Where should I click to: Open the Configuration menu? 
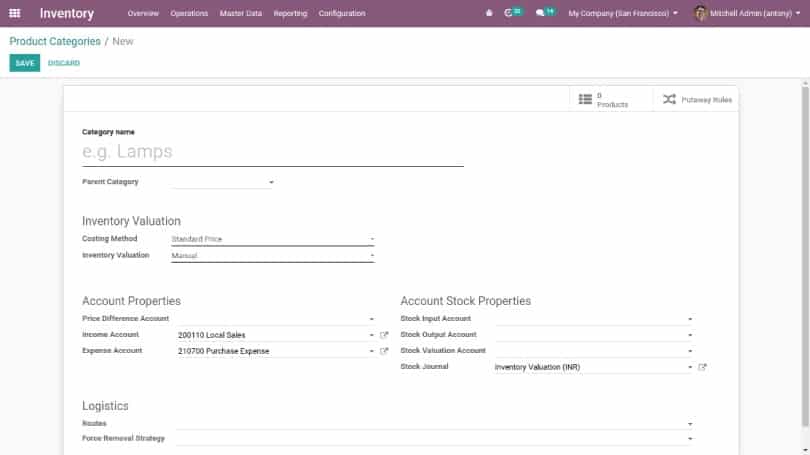point(342,14)
